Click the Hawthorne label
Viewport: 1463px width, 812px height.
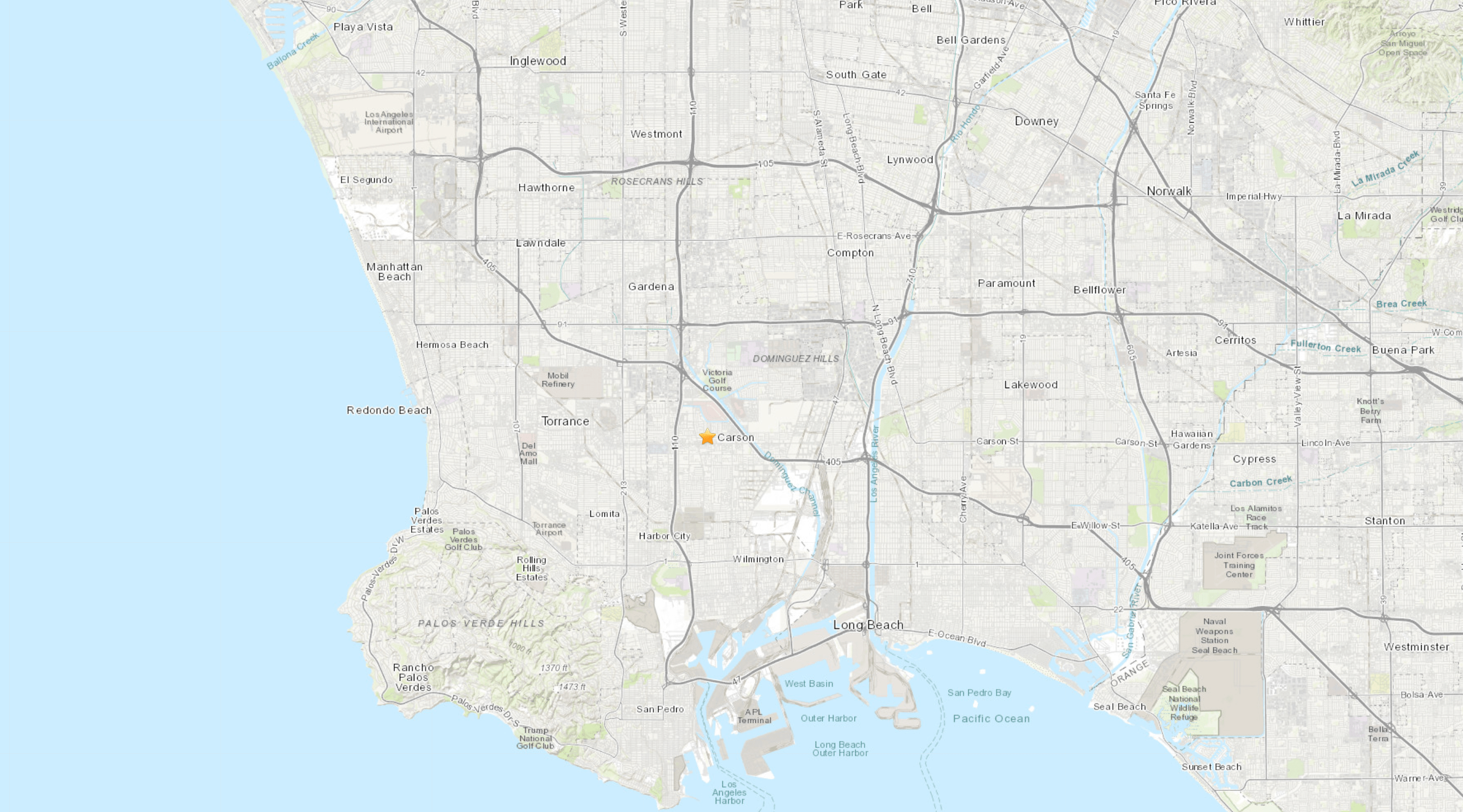[546, 188]
